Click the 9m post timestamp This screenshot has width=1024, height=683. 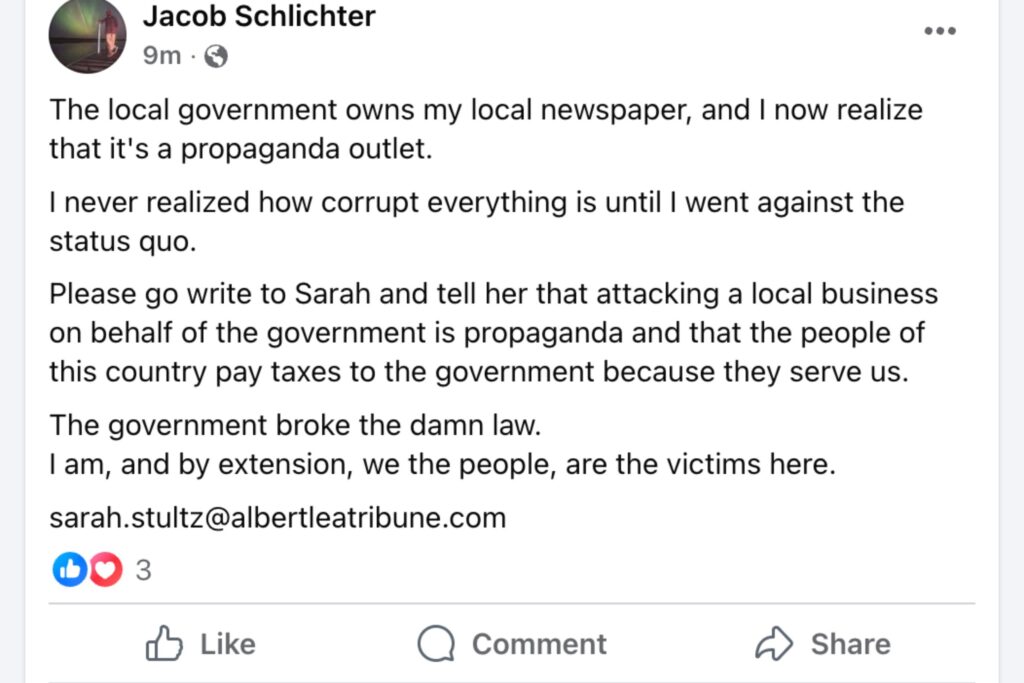pyautogui.click(x=163, y=56)
